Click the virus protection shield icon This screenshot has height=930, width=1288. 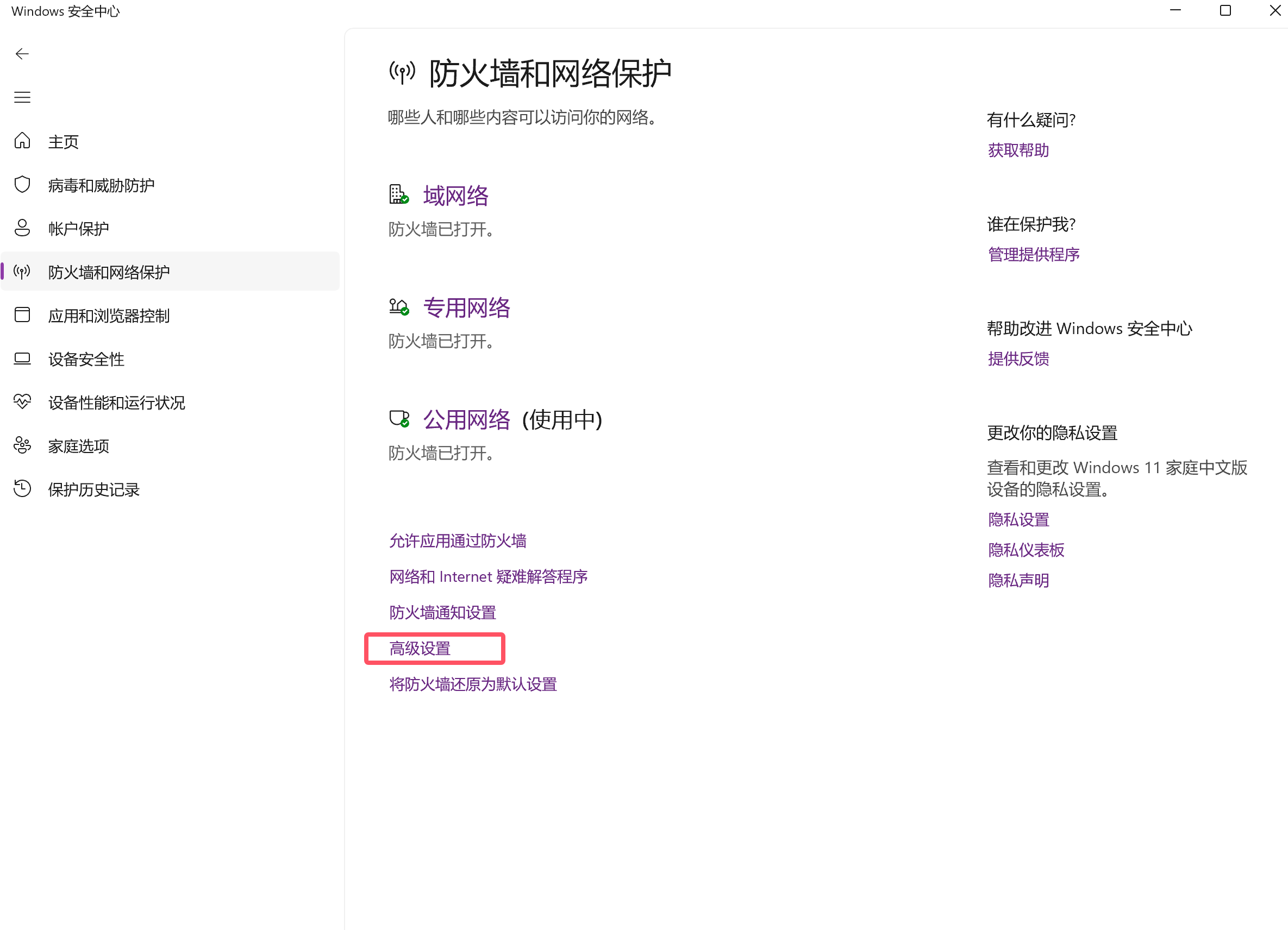(x=22, y=185)
